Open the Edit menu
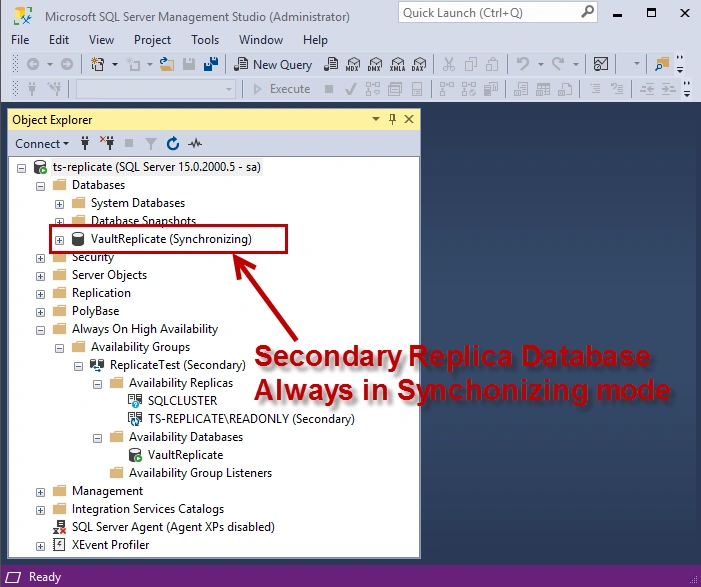The height and width of the screenshot is (587, 701). (x=59, y=40)
